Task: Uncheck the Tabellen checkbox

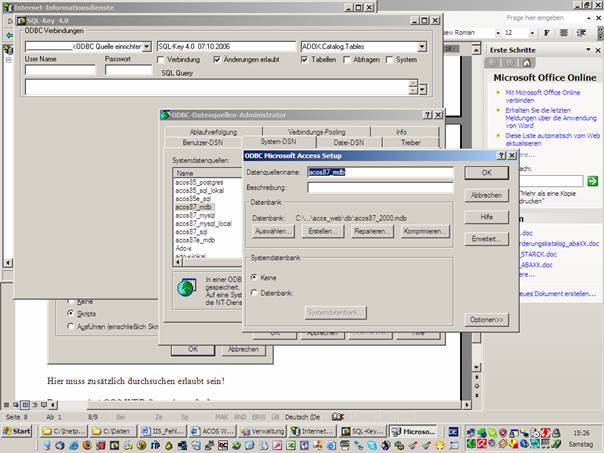Action: pos(304,60)
